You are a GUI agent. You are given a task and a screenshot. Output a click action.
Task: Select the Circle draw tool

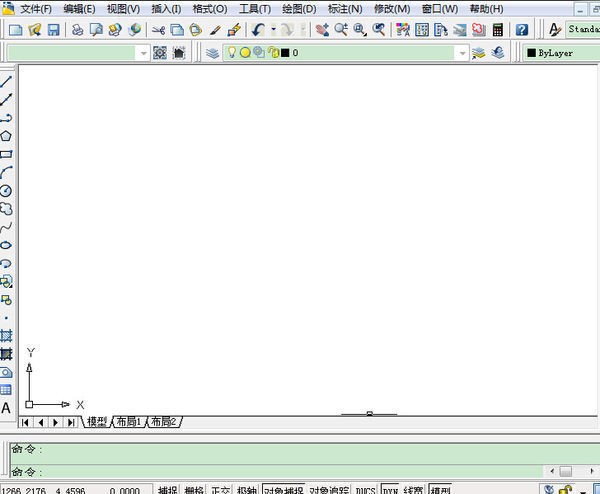[x=6, y=190]
